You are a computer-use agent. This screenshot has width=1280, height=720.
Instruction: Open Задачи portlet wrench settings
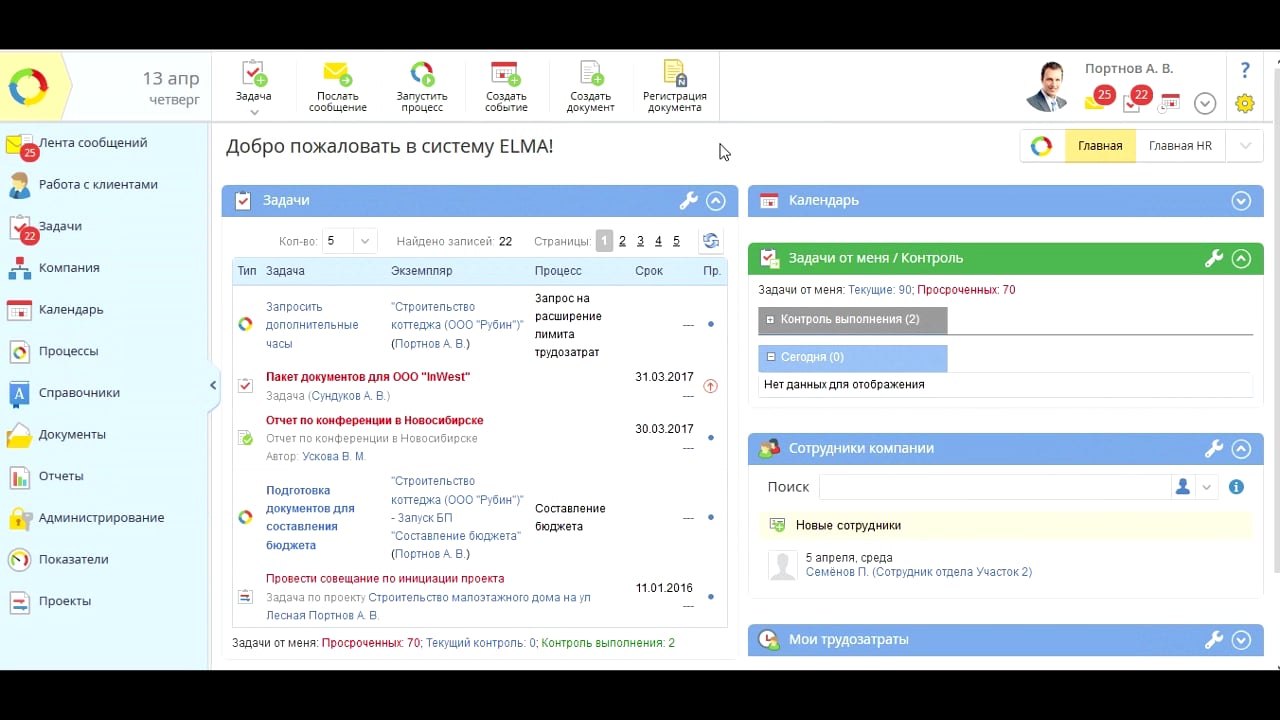[688, 201]
